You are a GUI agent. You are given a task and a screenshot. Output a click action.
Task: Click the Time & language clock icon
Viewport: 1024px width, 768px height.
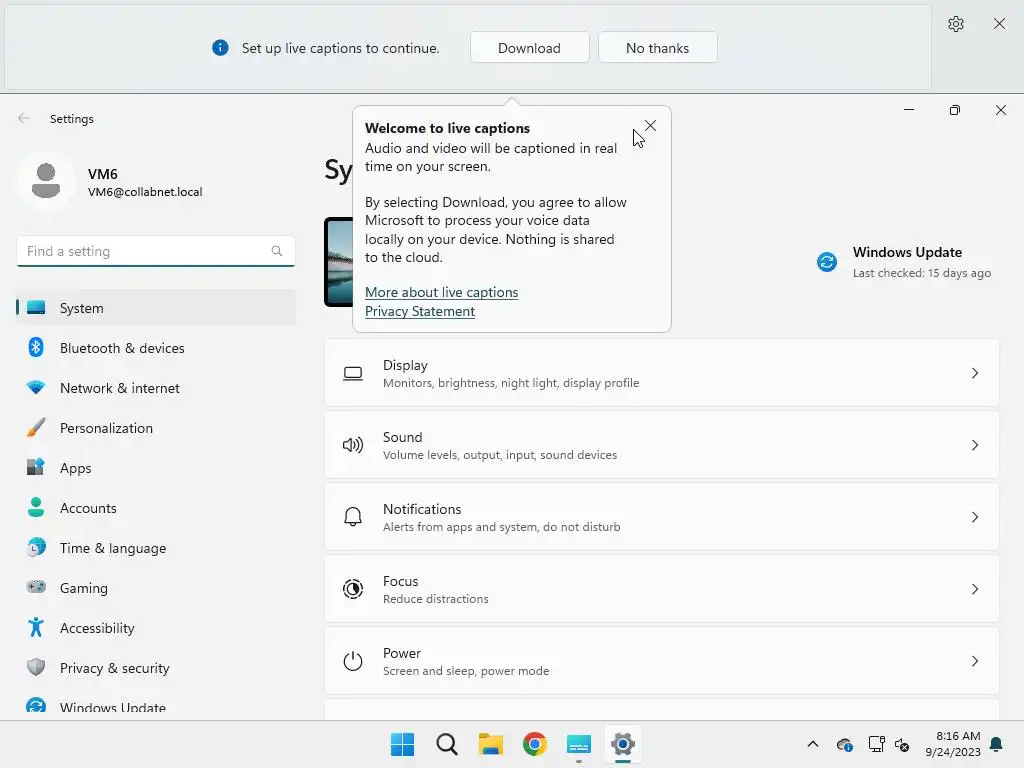pos(36,547)
